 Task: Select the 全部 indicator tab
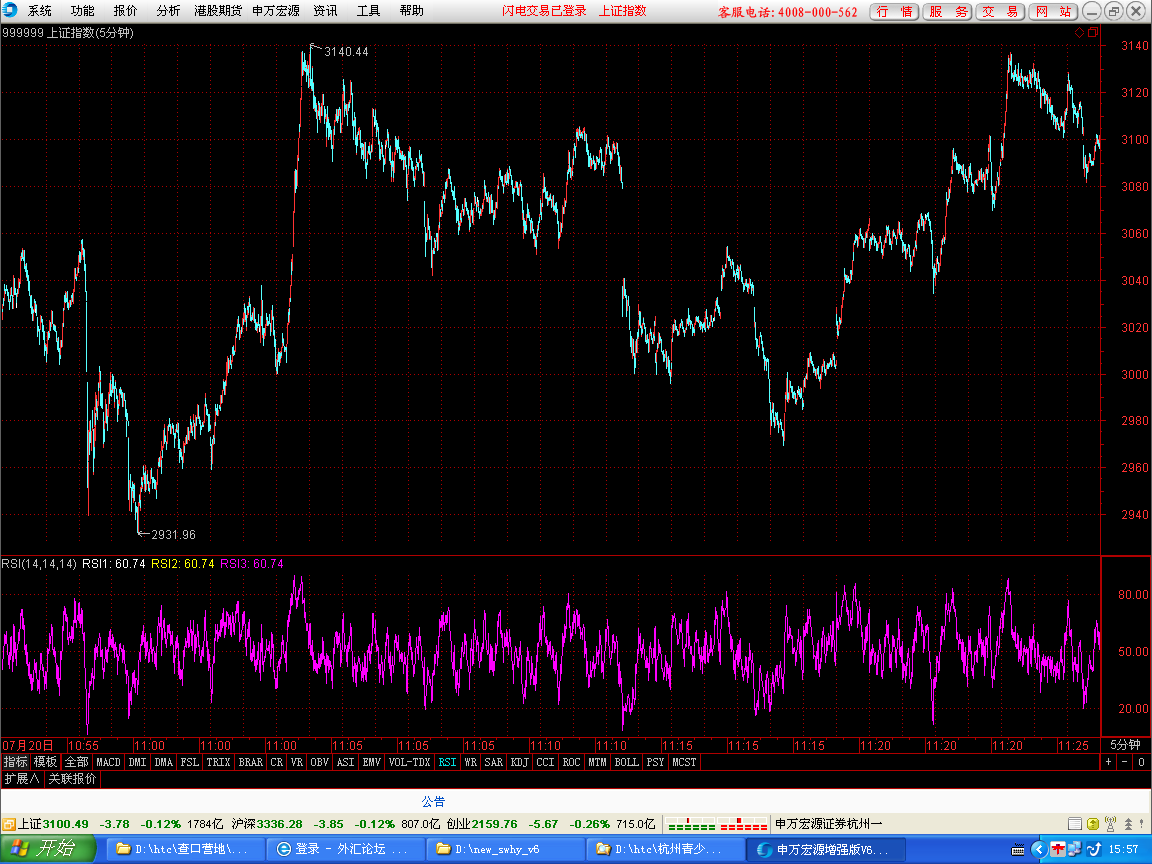76,762
